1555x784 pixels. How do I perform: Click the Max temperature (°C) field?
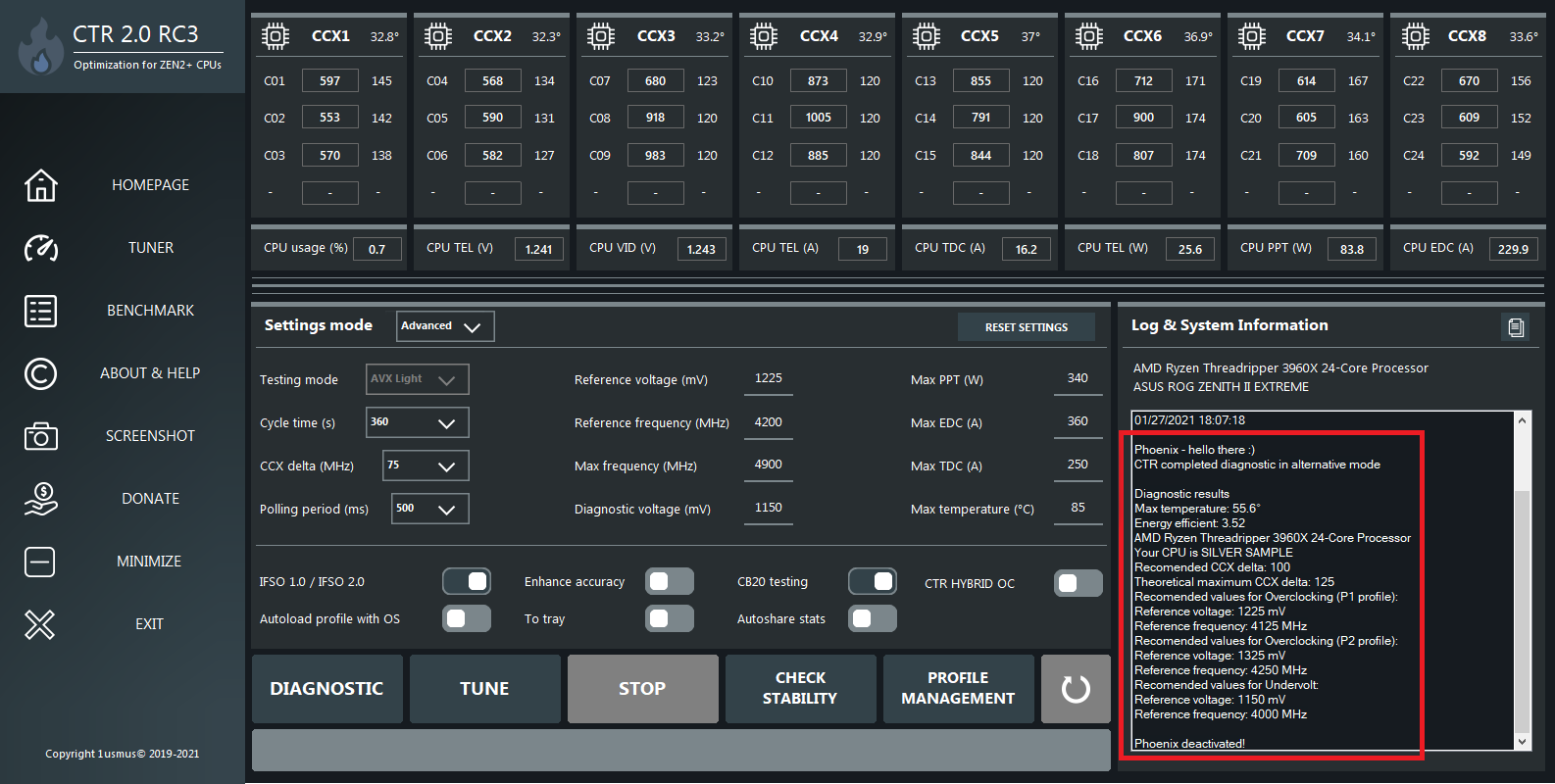click(x=1078, y=509)
